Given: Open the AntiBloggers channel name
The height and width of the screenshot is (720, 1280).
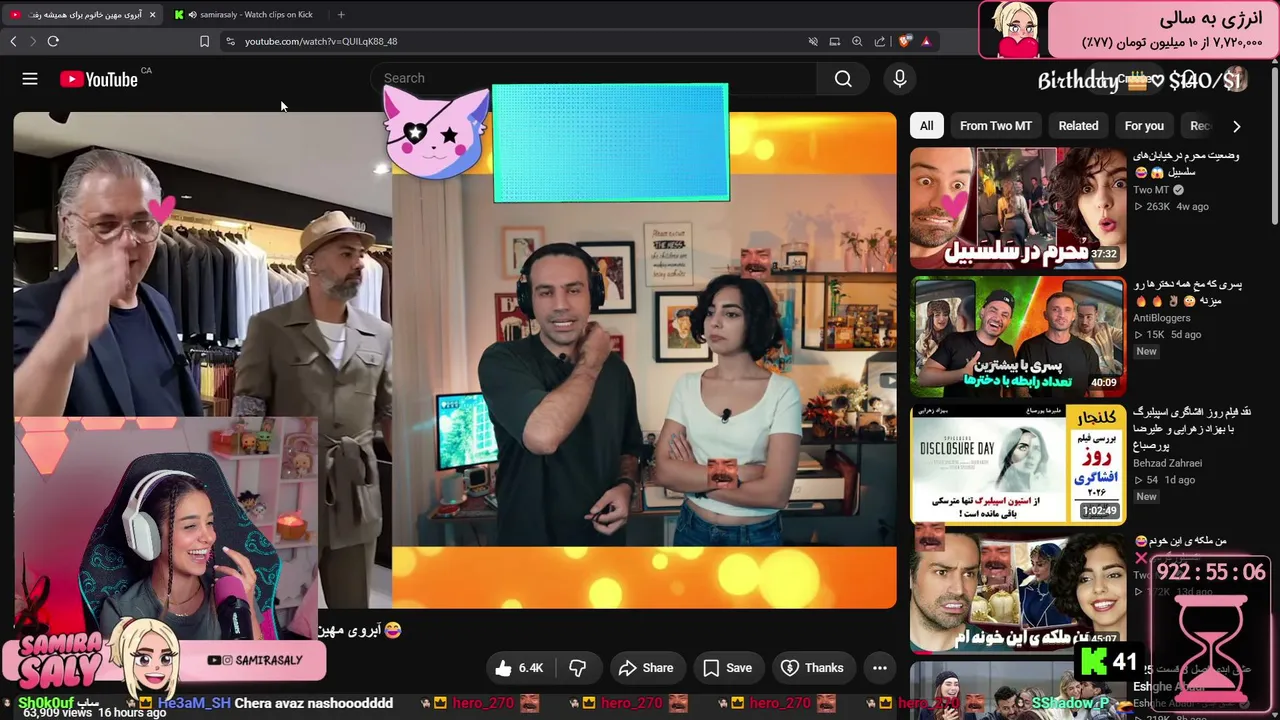Looking at the screenshot, I should 1162,318.
